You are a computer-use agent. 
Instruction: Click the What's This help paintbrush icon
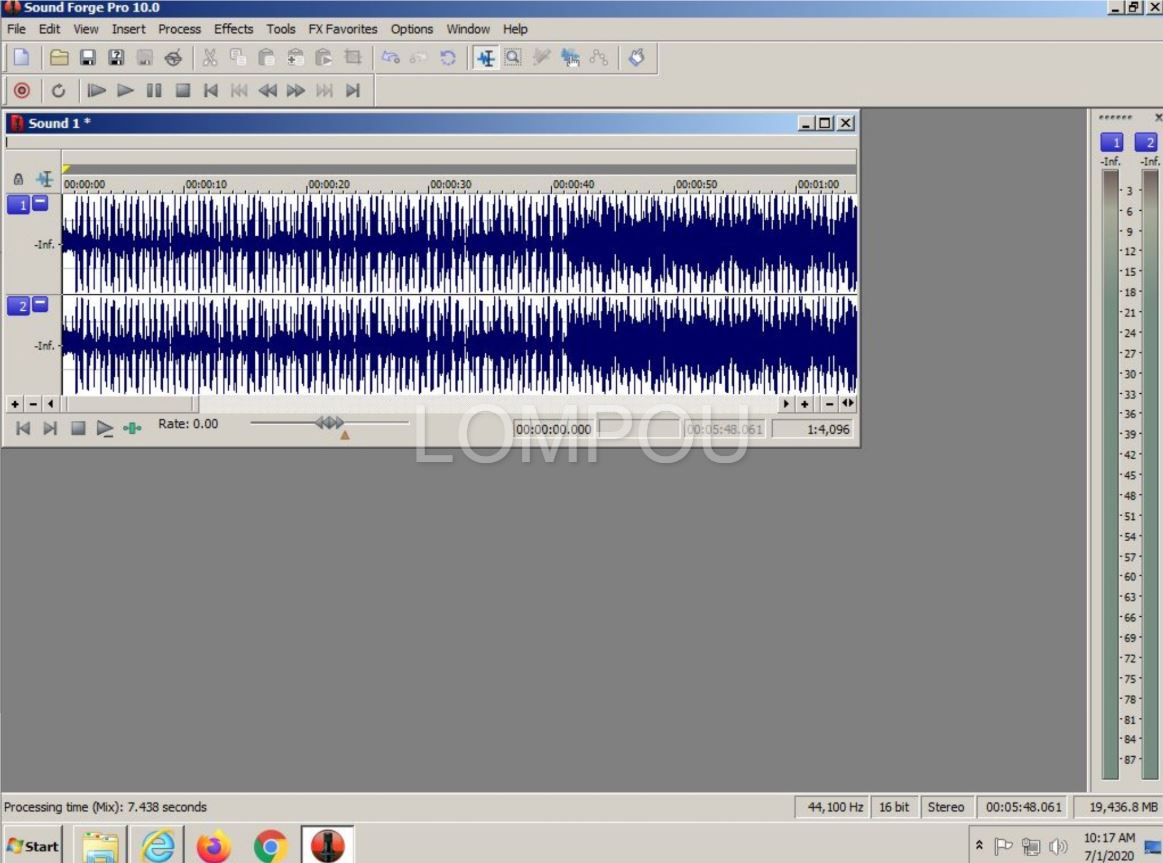(636, 58)
